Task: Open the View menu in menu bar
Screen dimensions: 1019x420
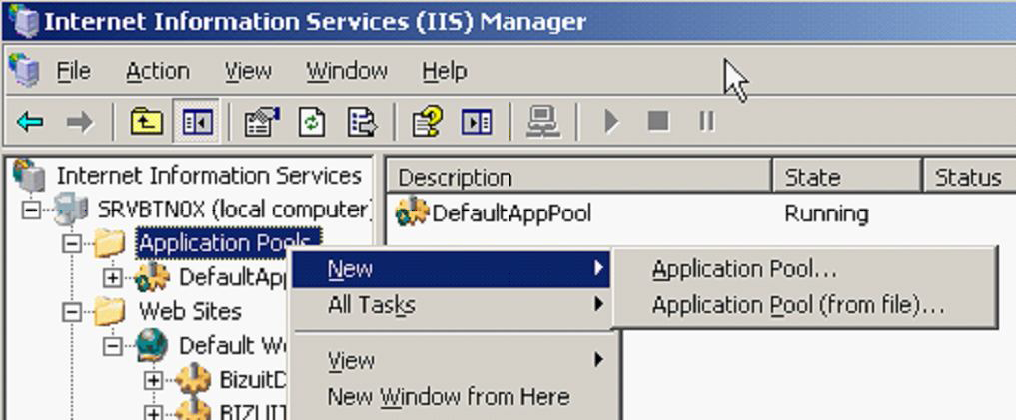Action: tap(248, 71)
